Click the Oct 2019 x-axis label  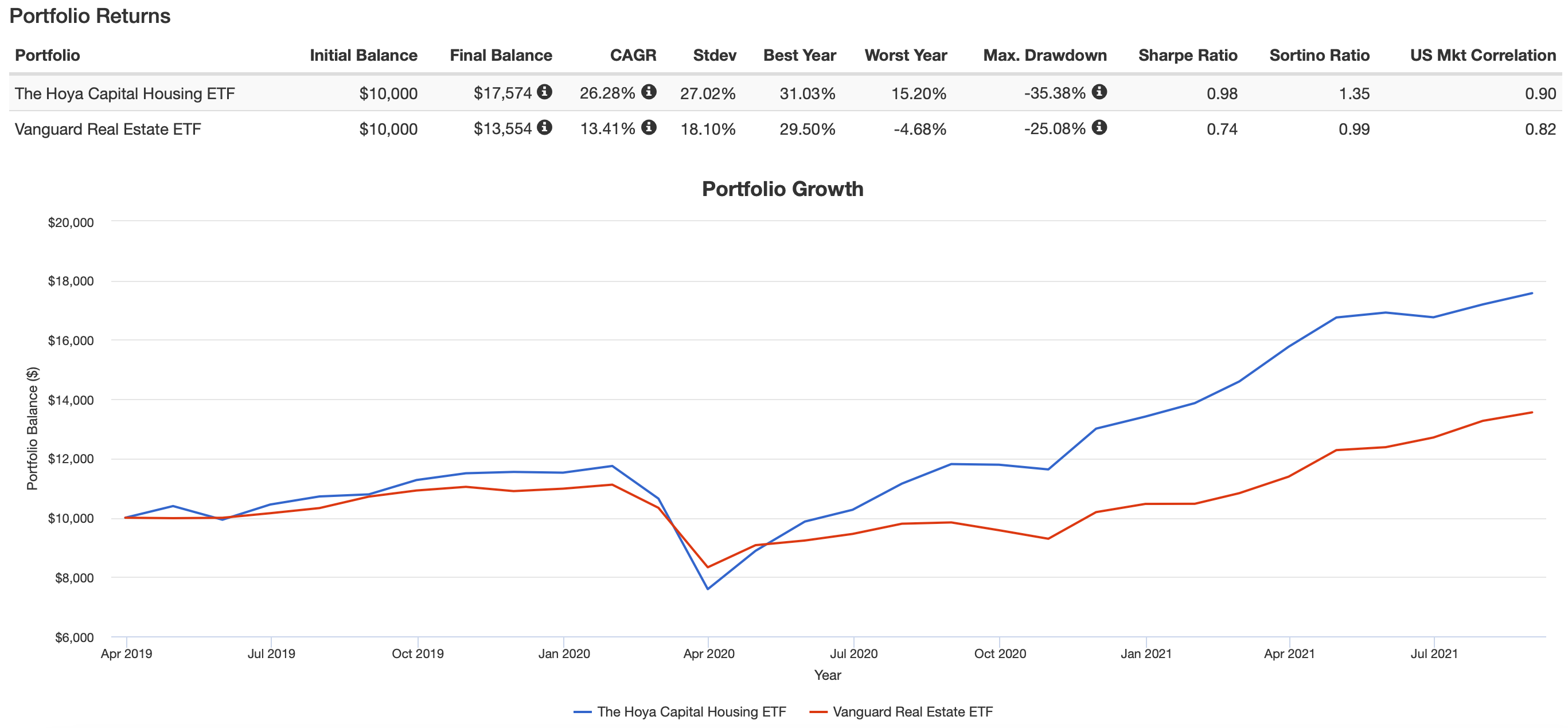point(418,654)
